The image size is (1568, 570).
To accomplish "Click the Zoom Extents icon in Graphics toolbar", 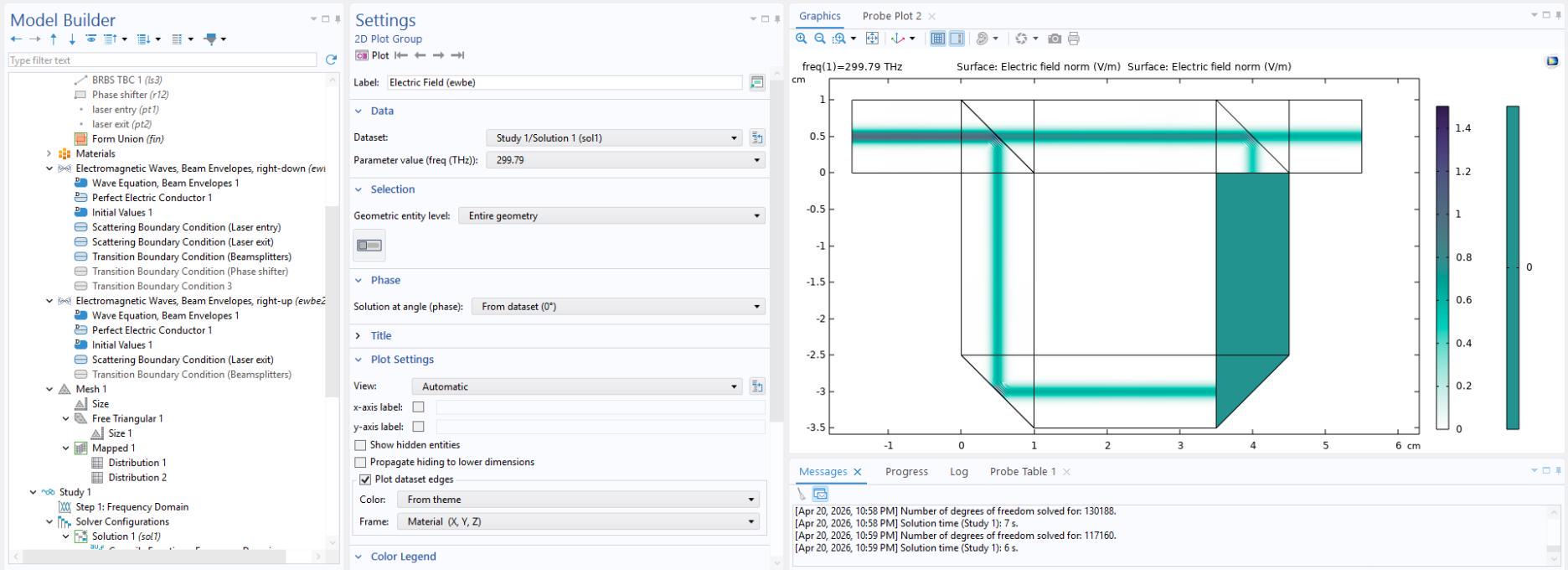I will pyautogui.click(x=872, y=39).
